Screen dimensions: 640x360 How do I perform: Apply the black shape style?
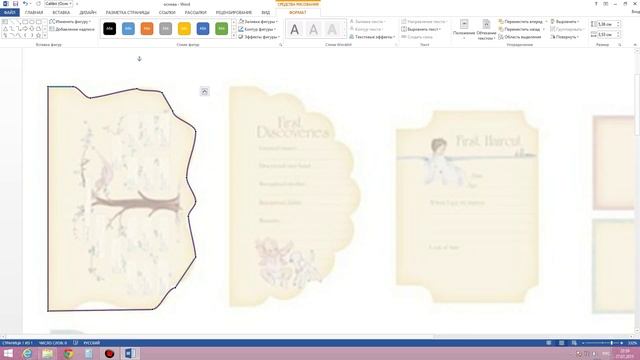pos(109,29)
